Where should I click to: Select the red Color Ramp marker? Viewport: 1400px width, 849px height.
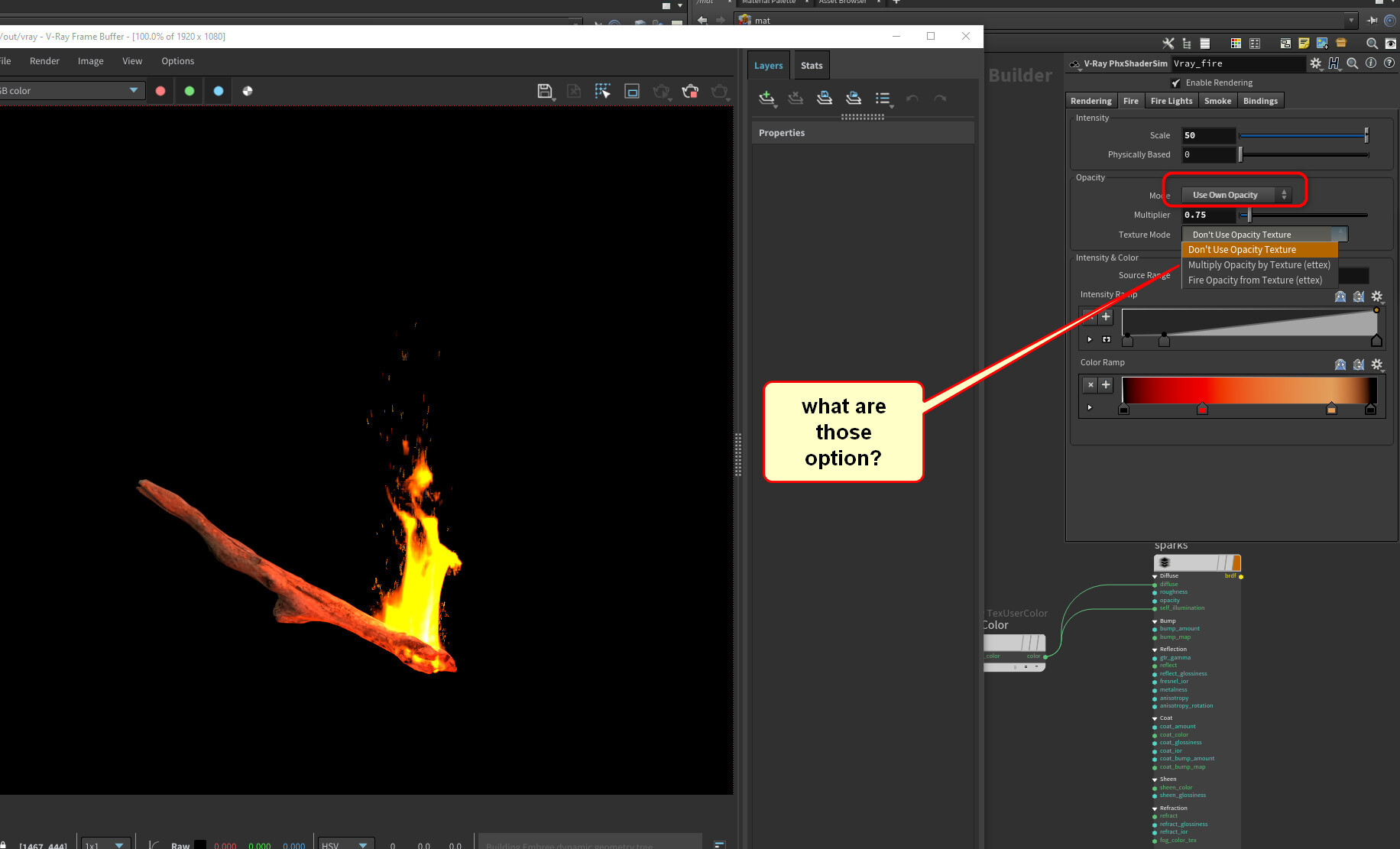(1202, 409)
